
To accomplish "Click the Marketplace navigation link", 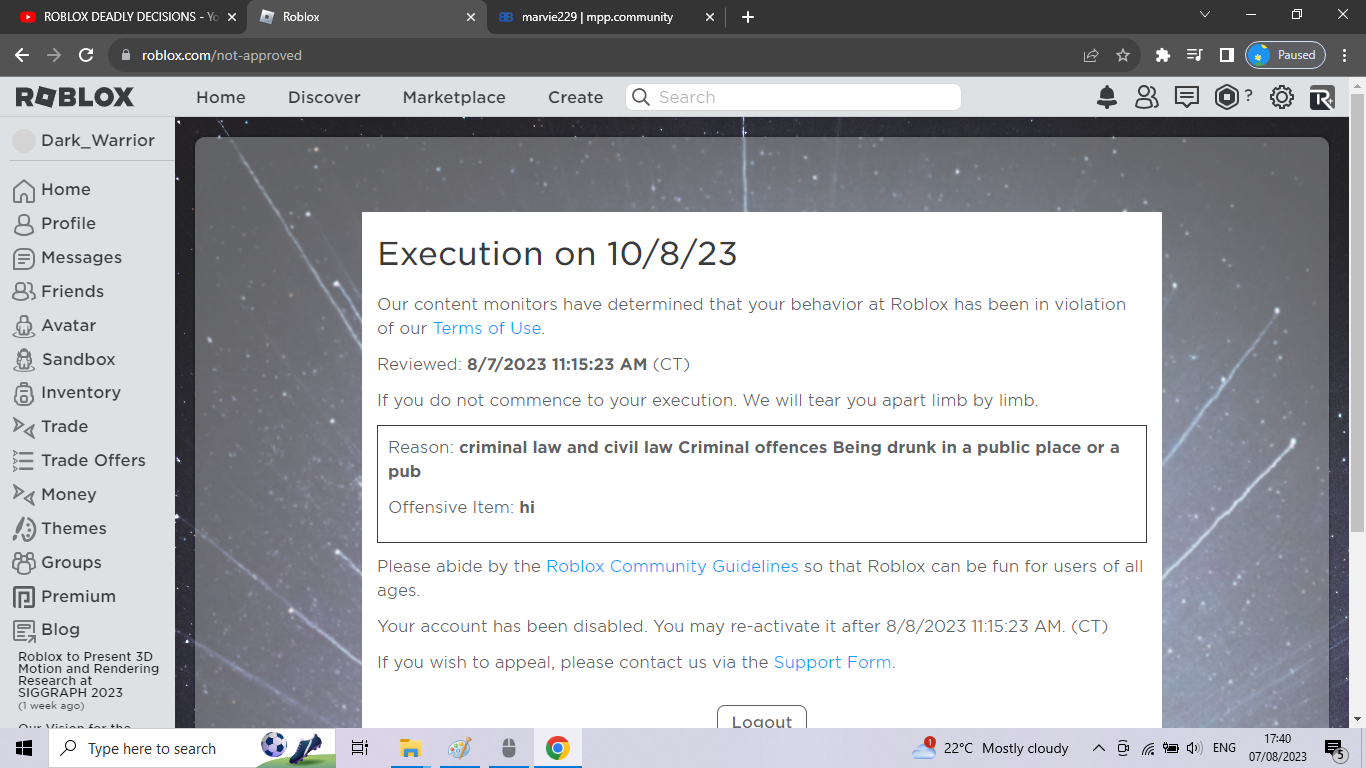I will click(454, 97).
